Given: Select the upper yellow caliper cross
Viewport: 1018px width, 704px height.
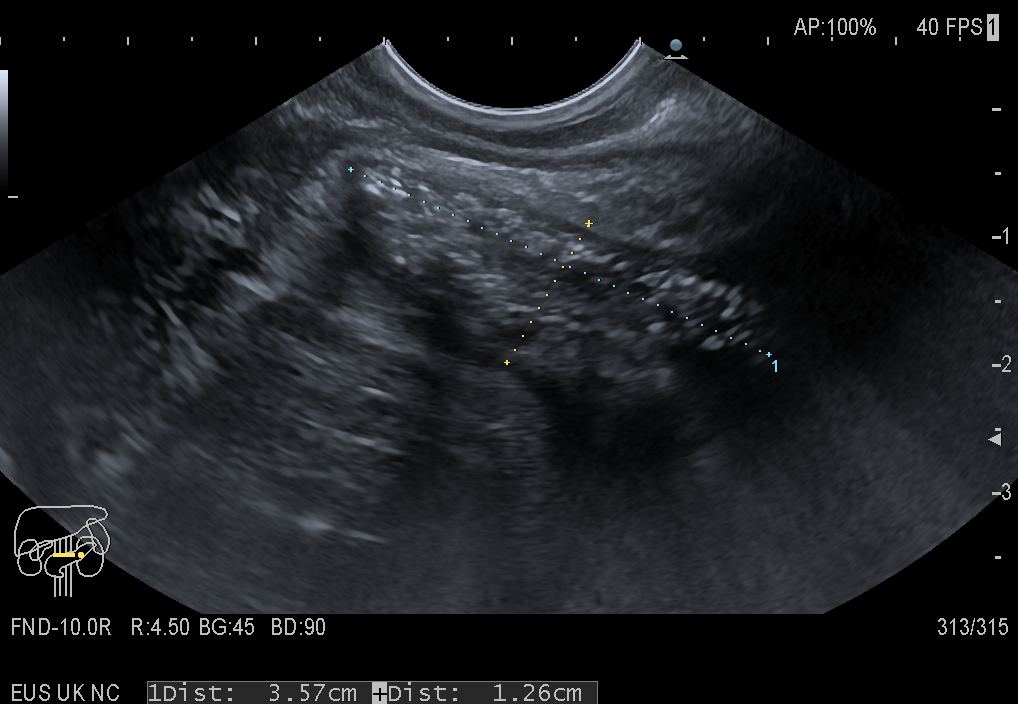Looking at the screenshot, I should (589, 223).
